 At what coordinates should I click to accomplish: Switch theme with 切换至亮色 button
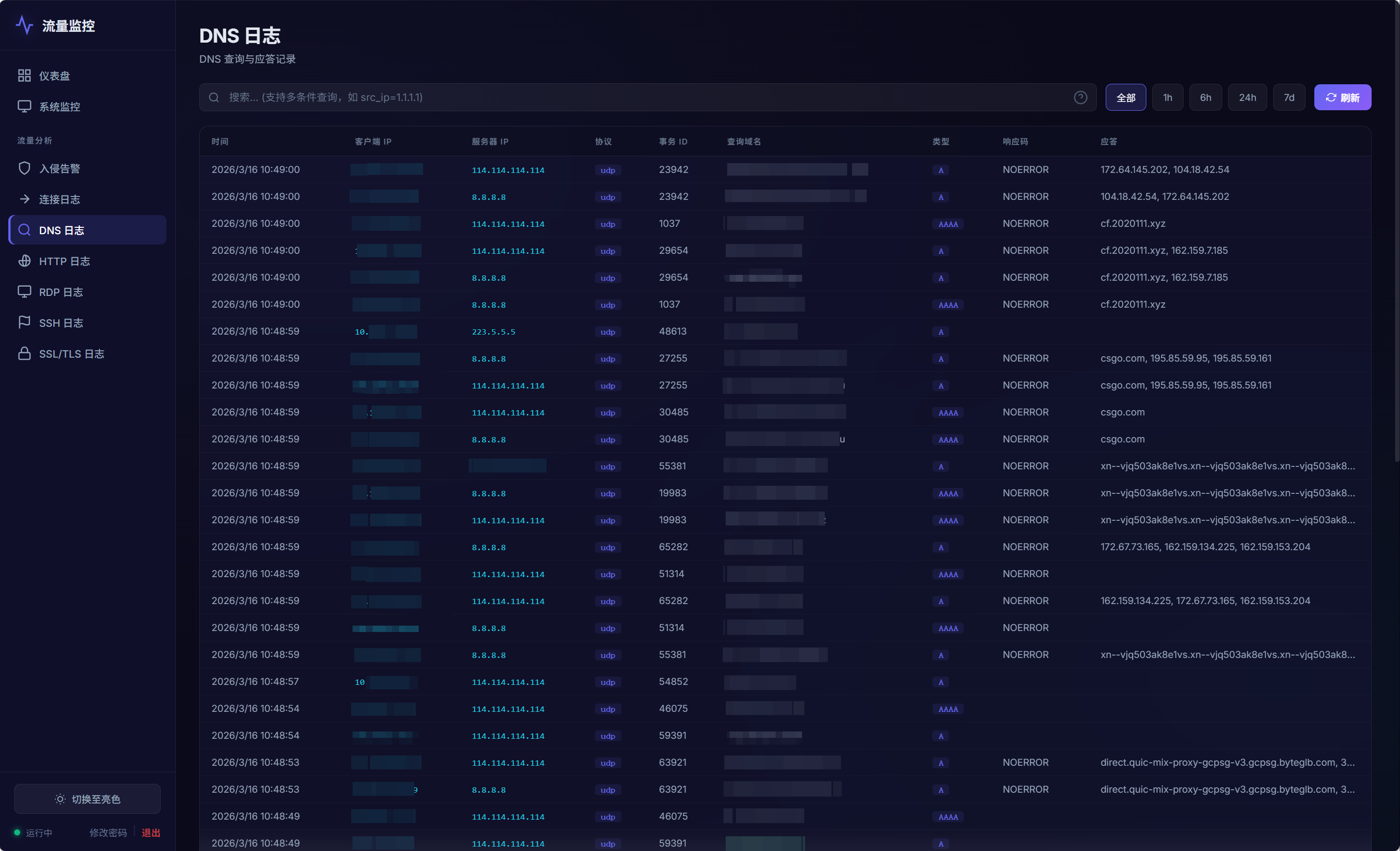click(x=88, y=799)
